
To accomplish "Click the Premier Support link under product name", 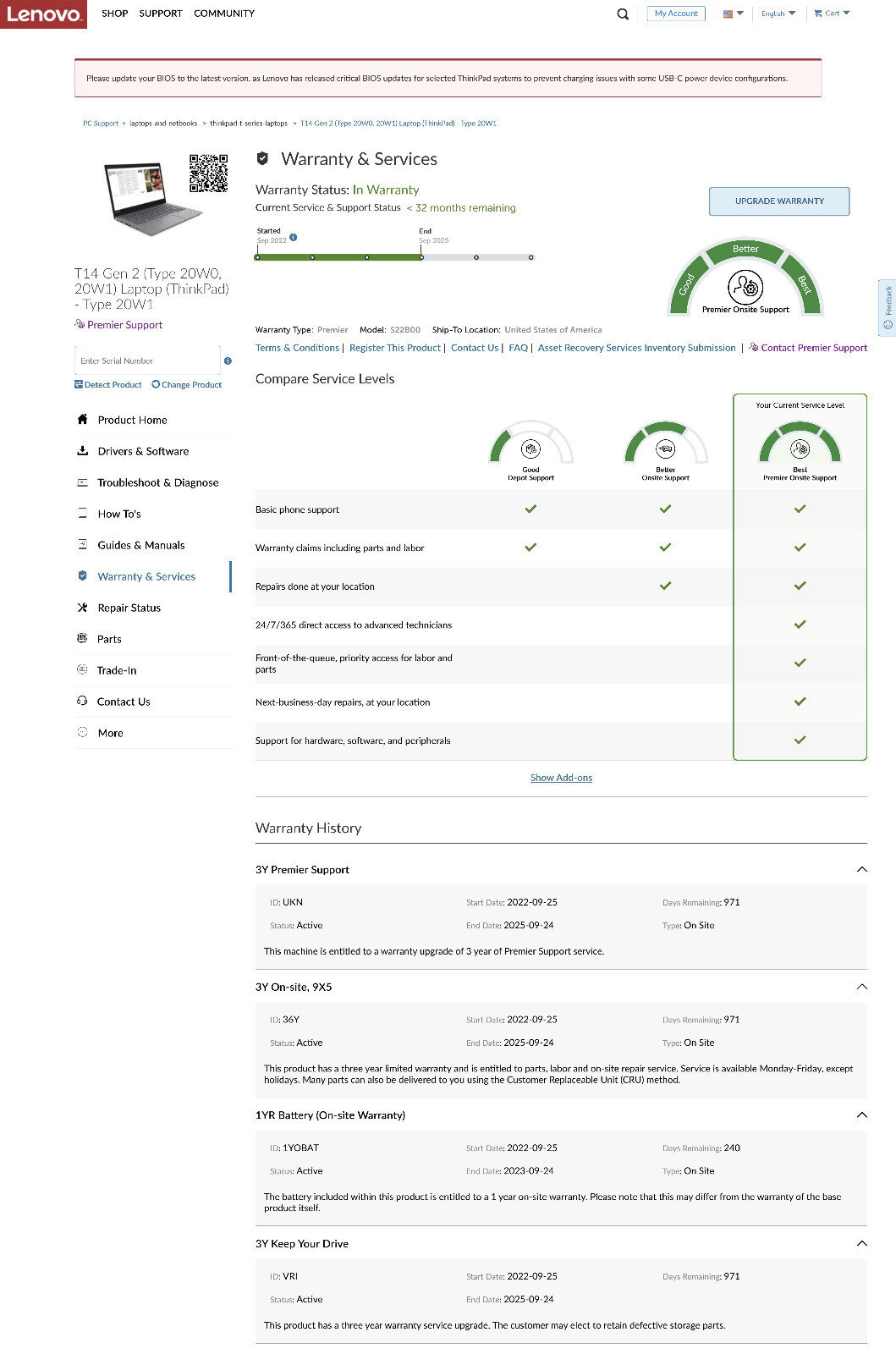I will (x=119, y=325).
